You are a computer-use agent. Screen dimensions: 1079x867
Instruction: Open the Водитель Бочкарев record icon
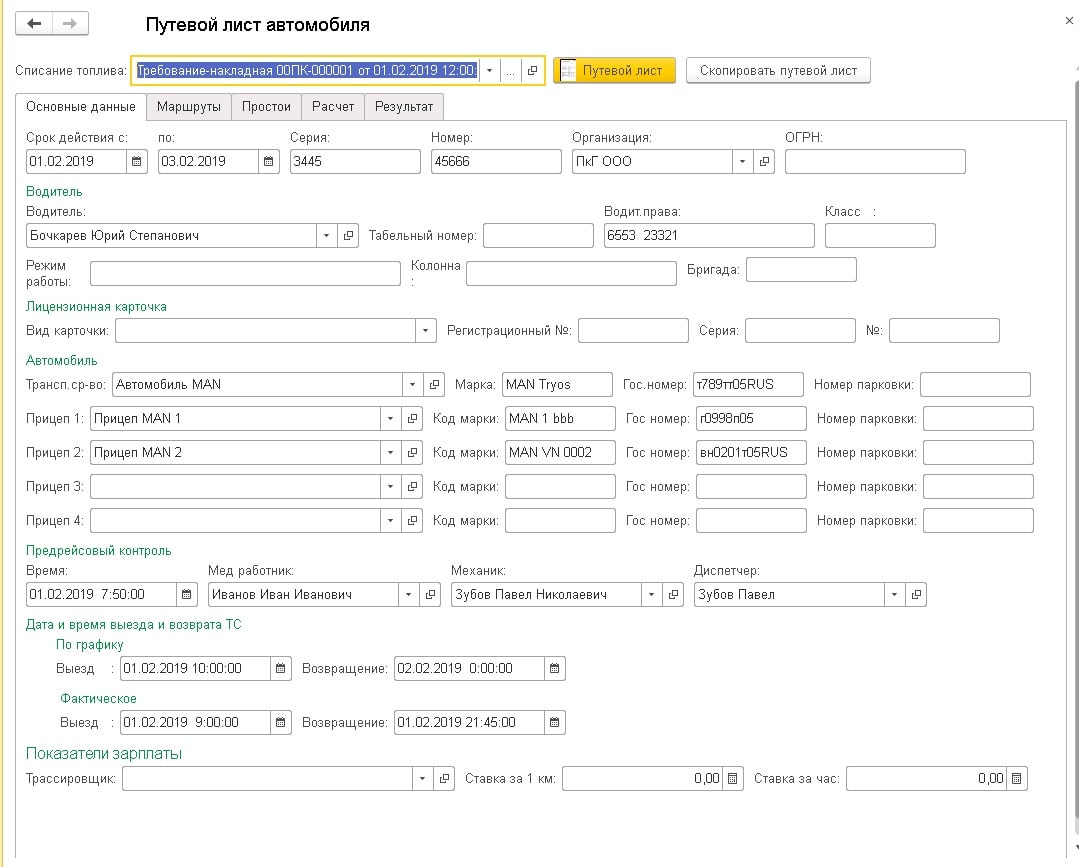point(348,235)
